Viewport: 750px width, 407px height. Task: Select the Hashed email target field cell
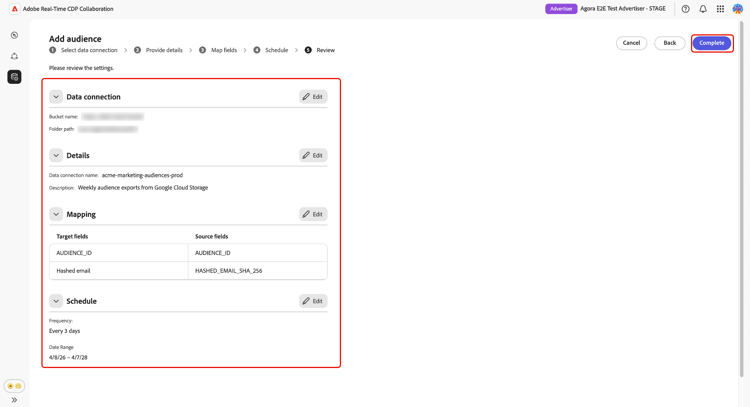pos(119,271)
